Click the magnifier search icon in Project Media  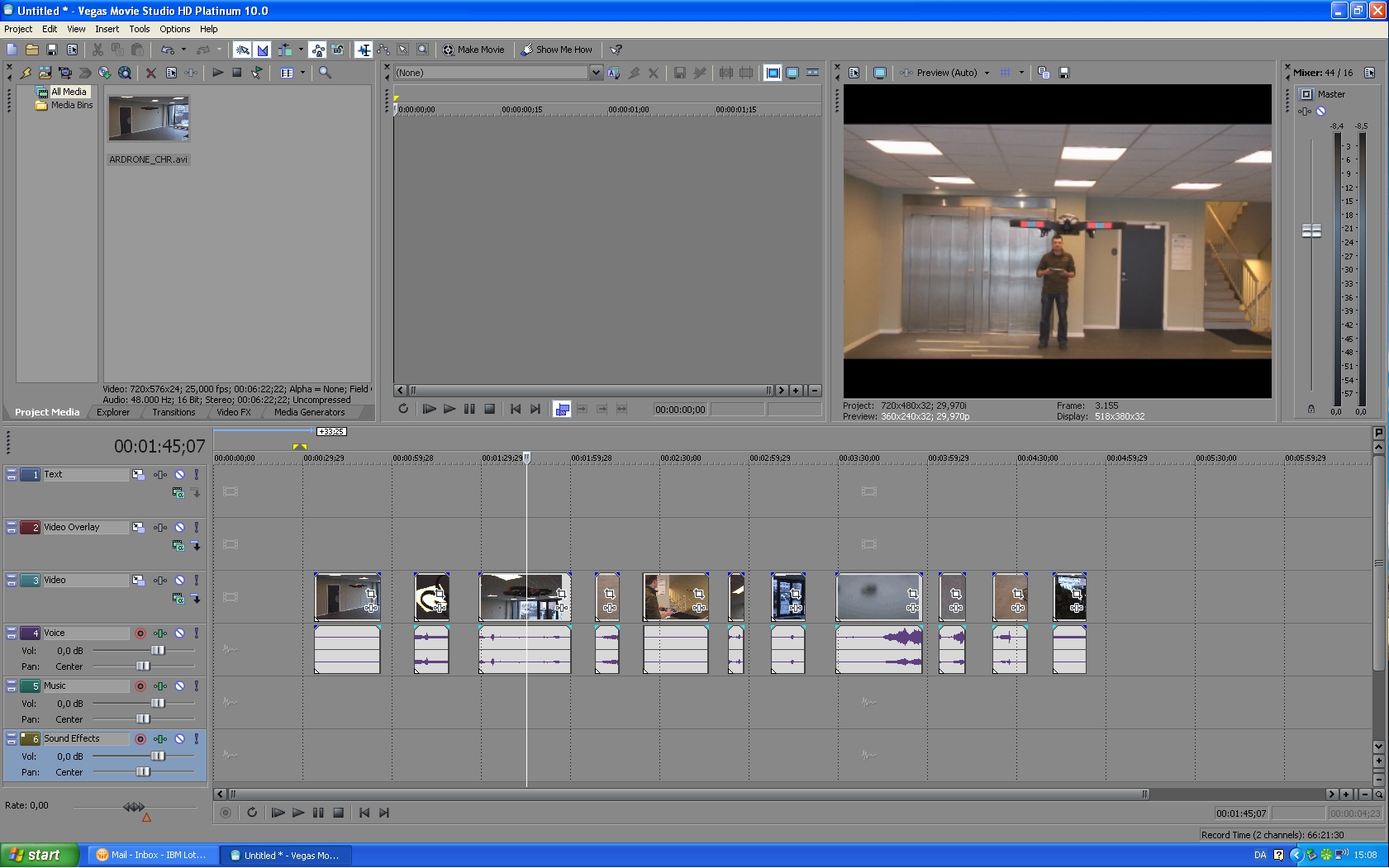[325, 73]
